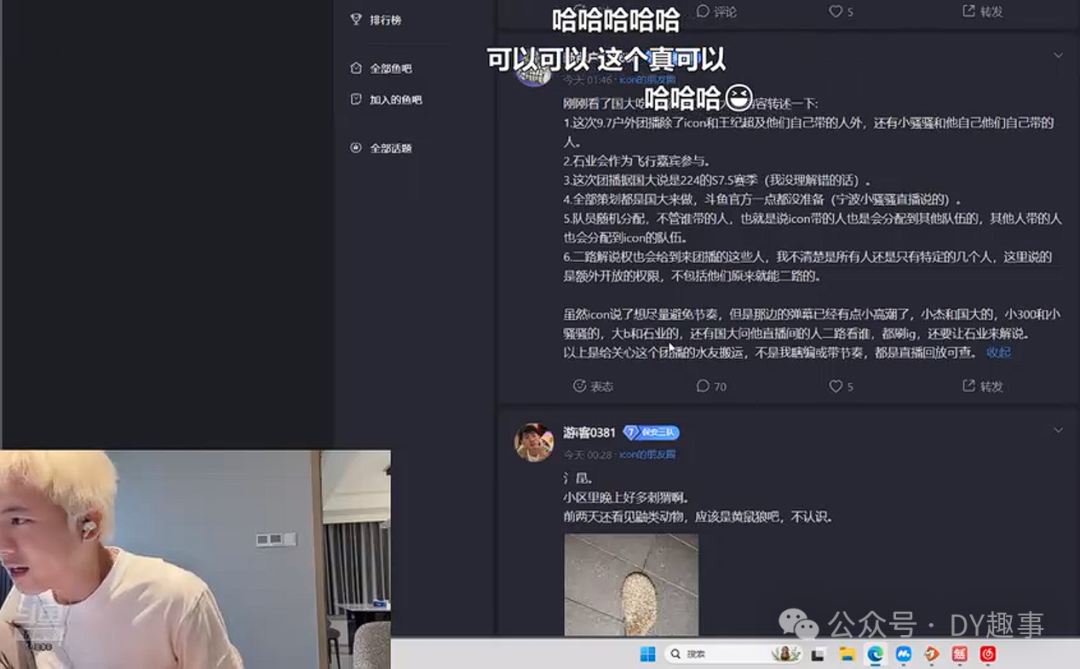Viewport: 1080px width, 669px height.
Task: Click 转发 icon in the 评论 row
Action: 968,11
